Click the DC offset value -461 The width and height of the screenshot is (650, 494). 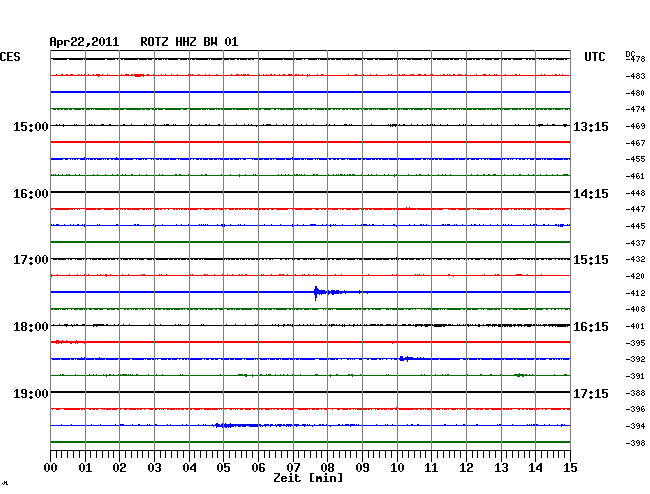pos(635,176)
